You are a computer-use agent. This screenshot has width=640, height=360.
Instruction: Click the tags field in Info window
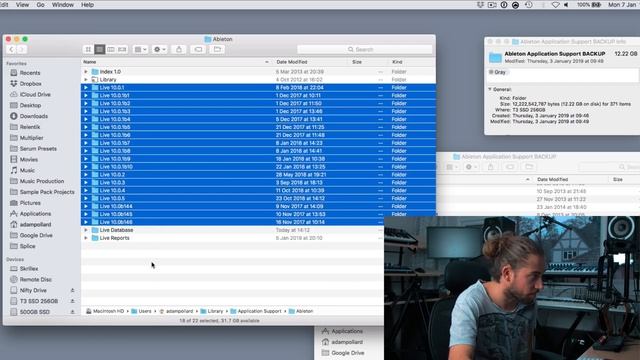(x=562, y=75)
